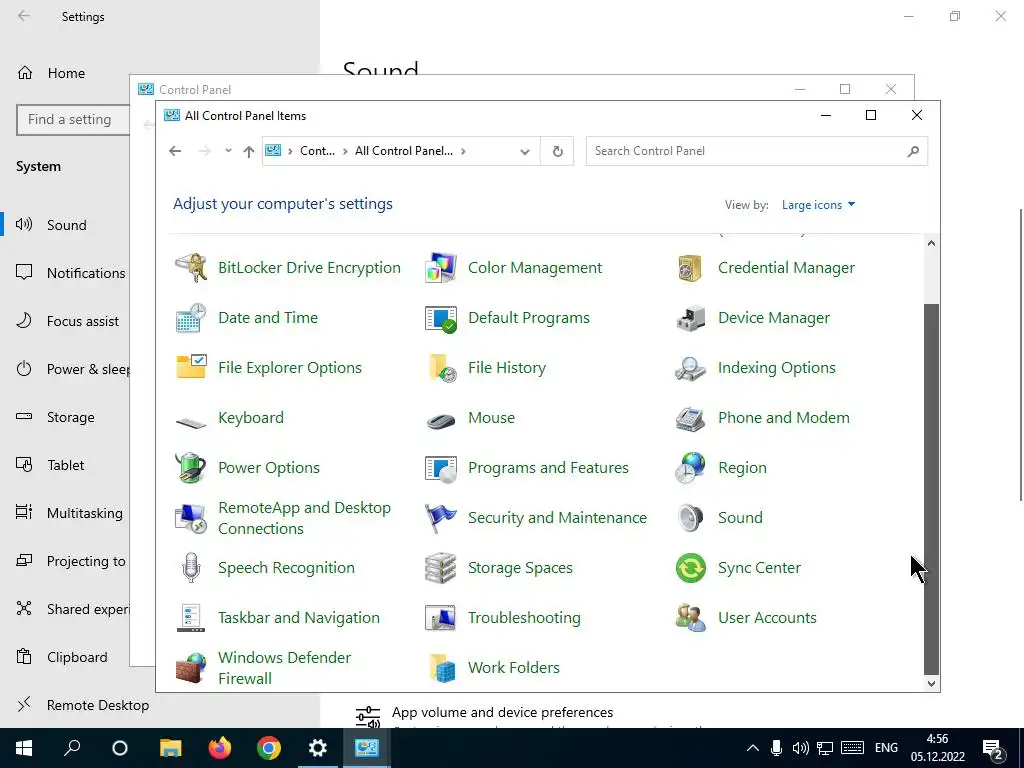This screenshot has height=768, width=1024.
Task: Open the Mouse icon
Action: (441, 421)
